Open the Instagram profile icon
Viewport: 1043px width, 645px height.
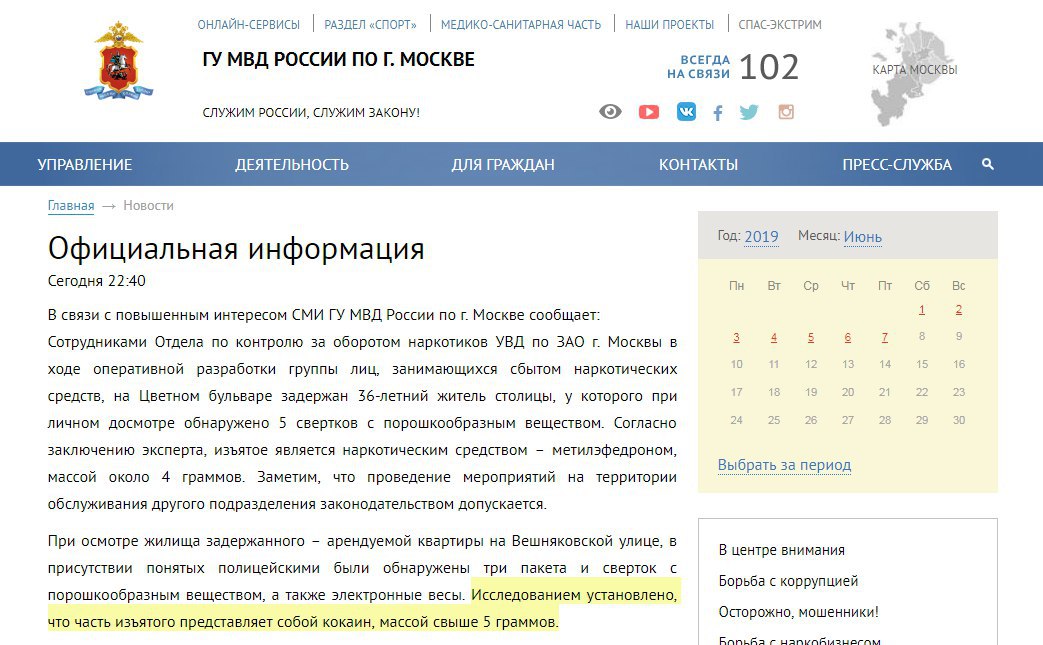[x=786, y=112]
